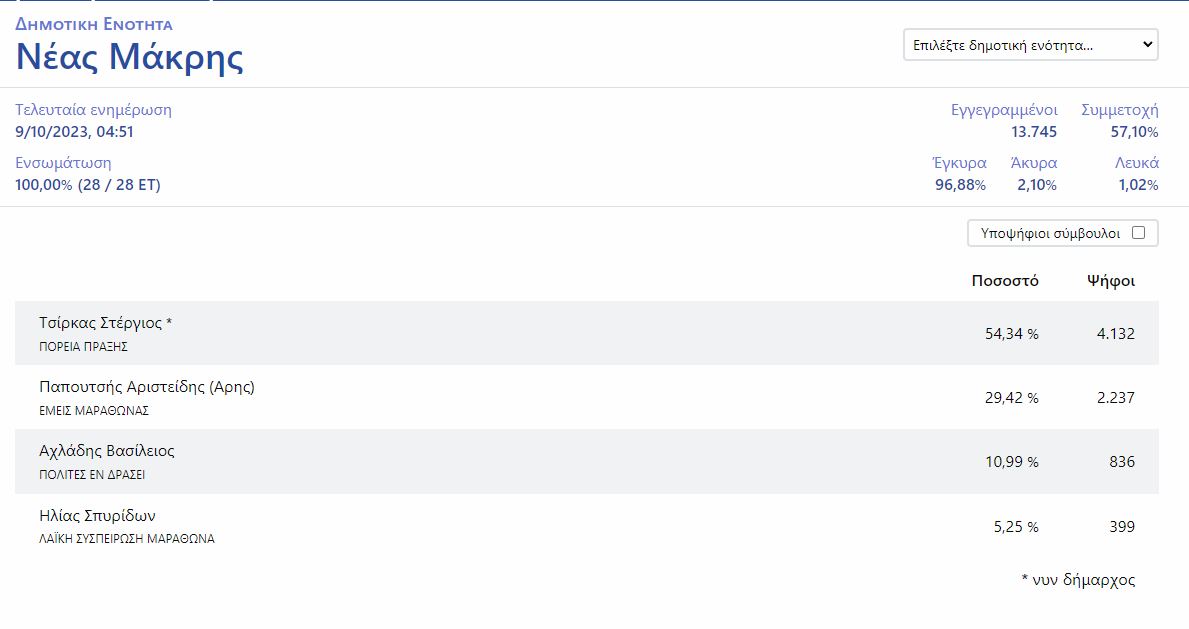This screenshot has height=629, width=1189.
Task: Click the ΠΟΛΙΤΕΣ ΕΝ ΔΡΑΣΕΙ party name
Action: (92, 475)
